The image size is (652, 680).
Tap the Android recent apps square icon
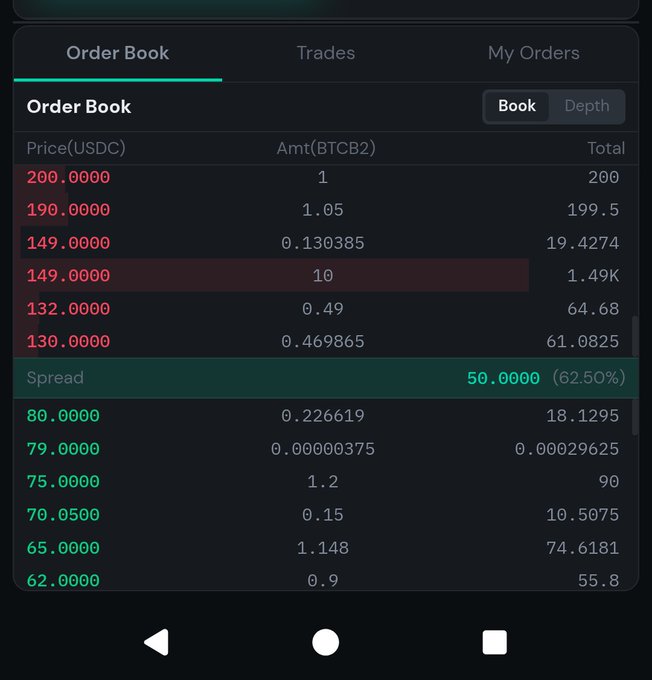pyautogui.click(x=495, y=642)
